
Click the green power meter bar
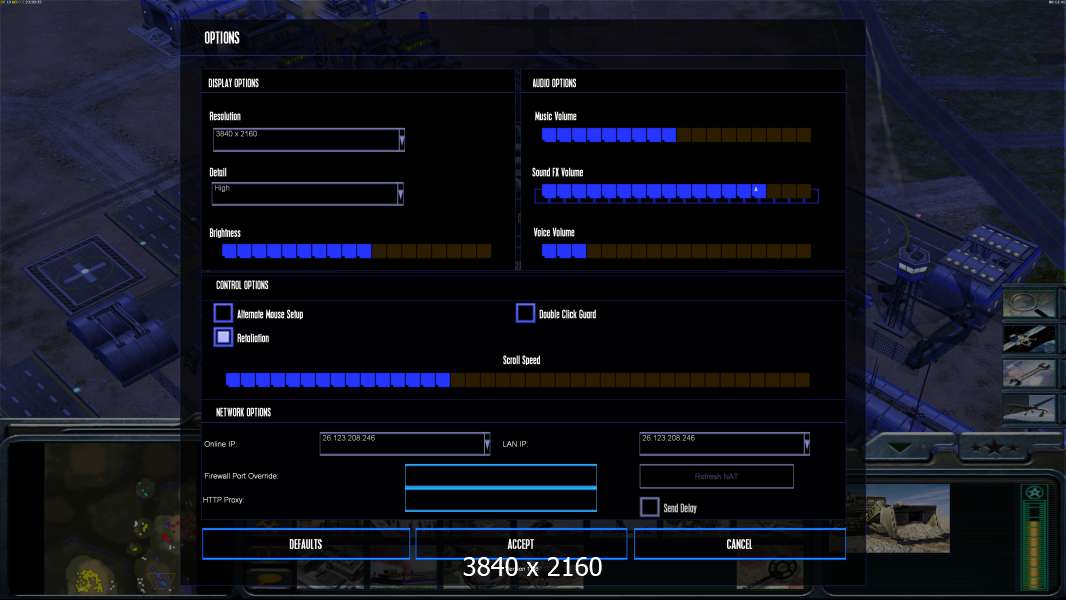click(x=1034, y=547)
